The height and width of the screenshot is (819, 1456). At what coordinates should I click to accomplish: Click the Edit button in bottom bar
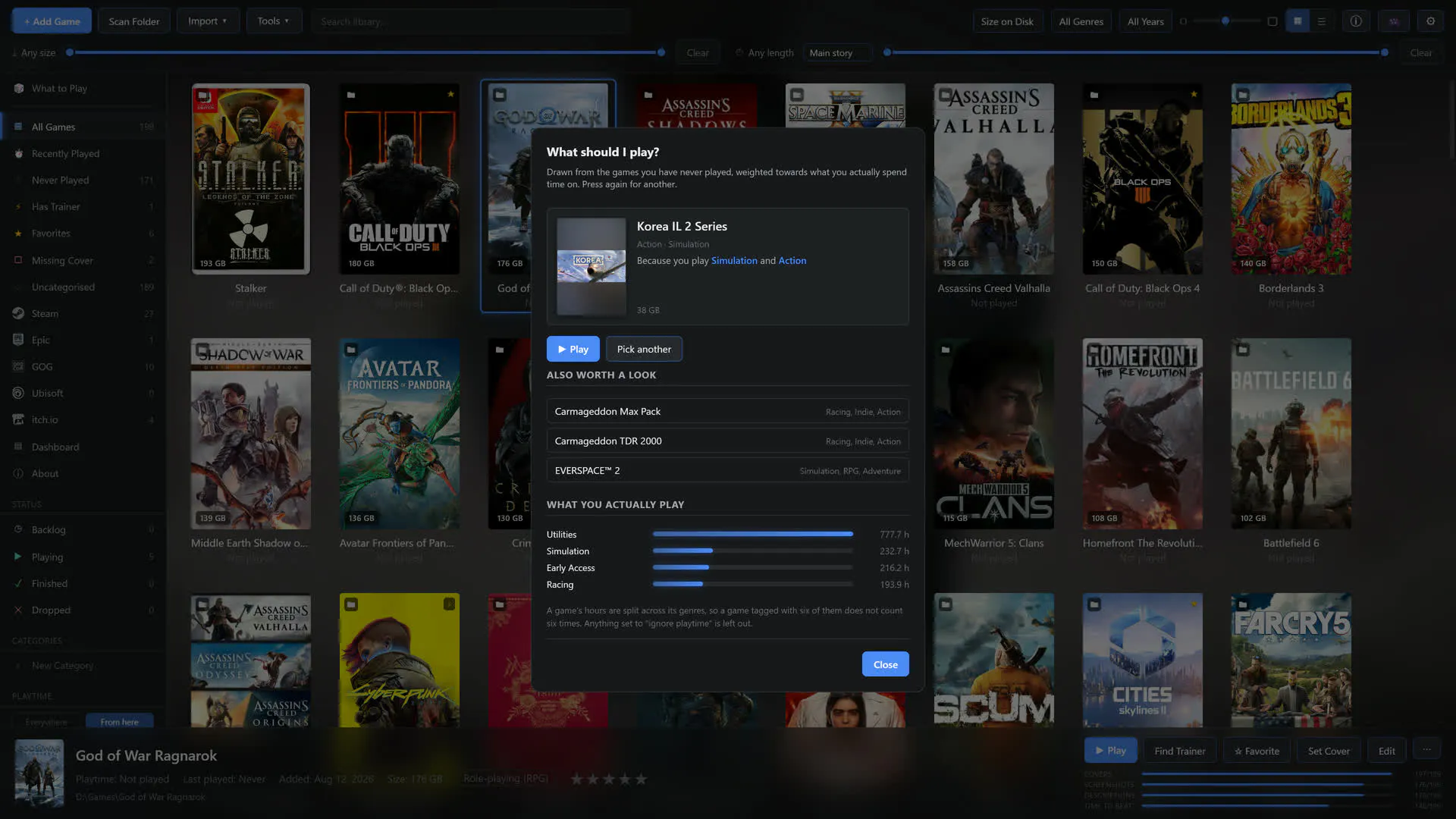click(1386, 751)
